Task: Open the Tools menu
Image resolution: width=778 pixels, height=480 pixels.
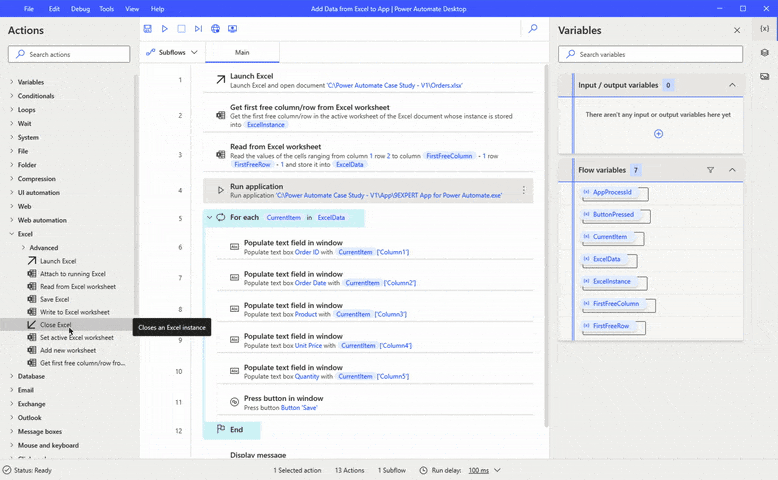Action: [x=107, y=9]
